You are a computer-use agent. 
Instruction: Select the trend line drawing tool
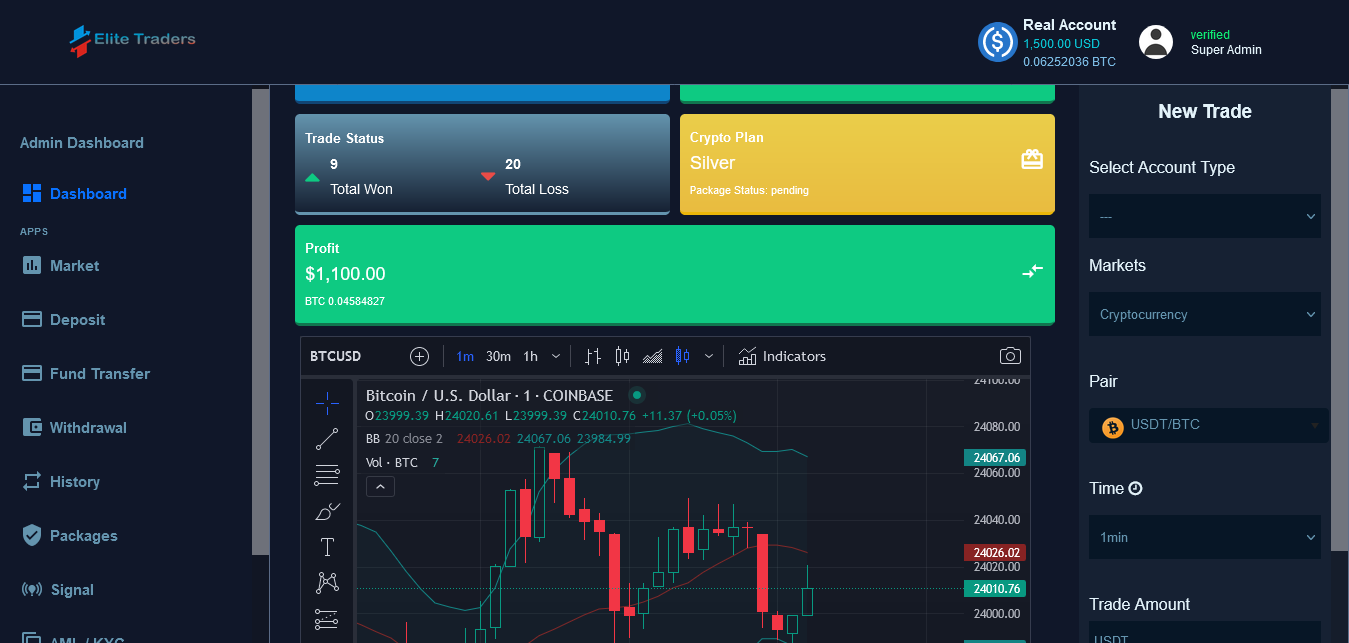(x=327, y=439)
